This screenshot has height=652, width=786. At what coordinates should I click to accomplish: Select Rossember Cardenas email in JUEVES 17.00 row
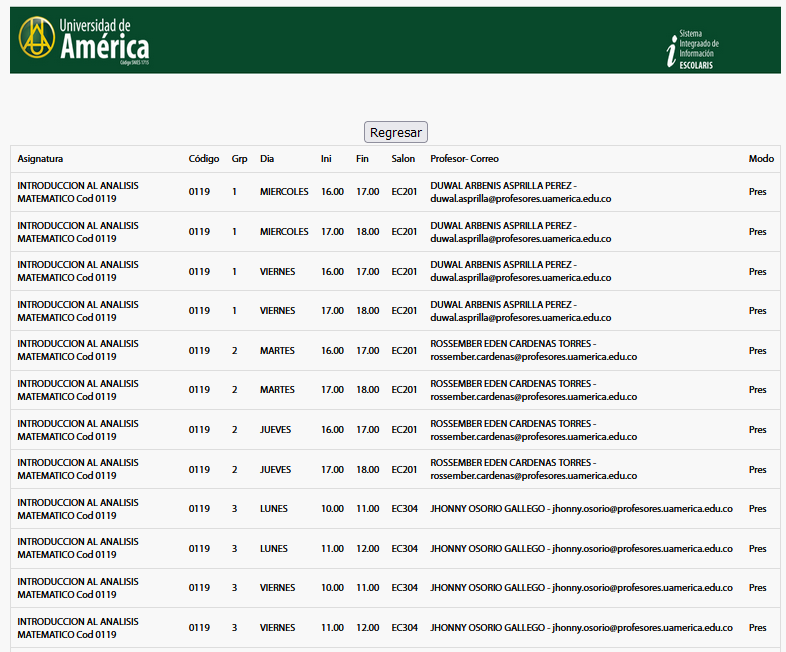(533, 476)
